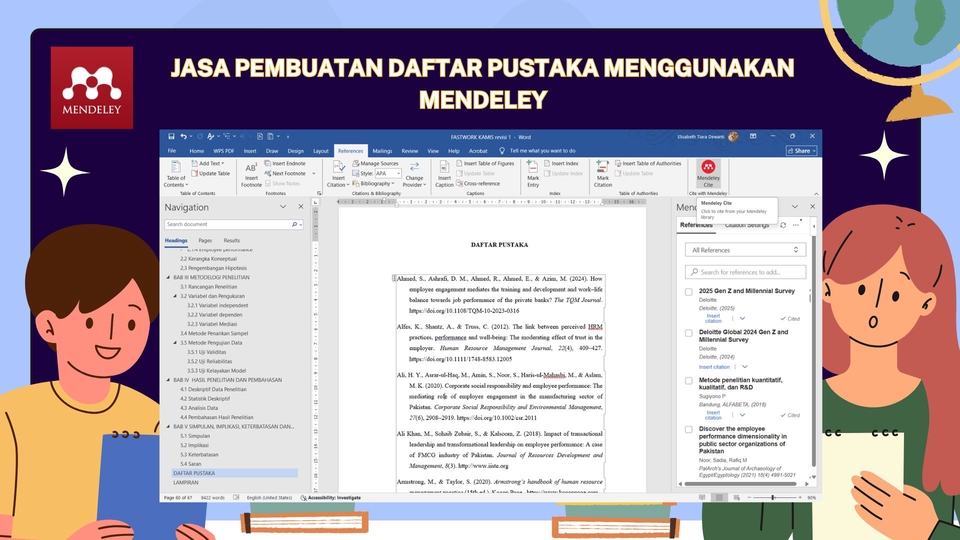
Task: Open the All References collection dropdown
Action: click(745, 250)
